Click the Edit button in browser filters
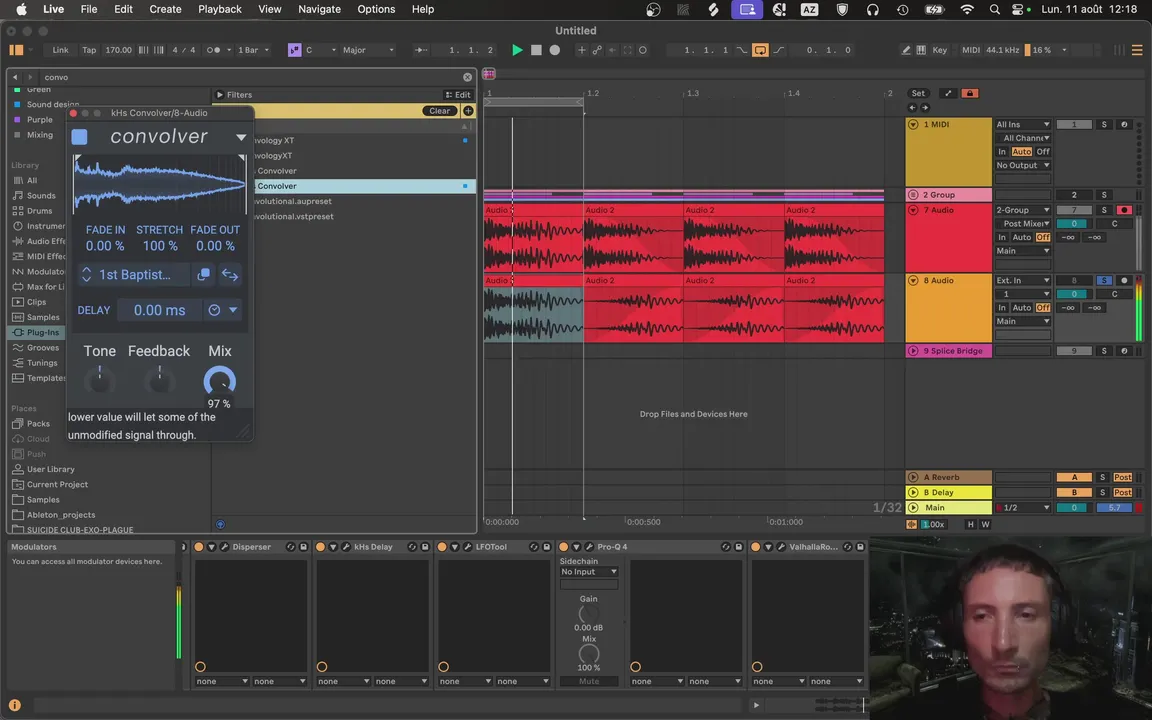This screenshot has height=720, width=1152. pyautogui.click(x=458, y=95)
